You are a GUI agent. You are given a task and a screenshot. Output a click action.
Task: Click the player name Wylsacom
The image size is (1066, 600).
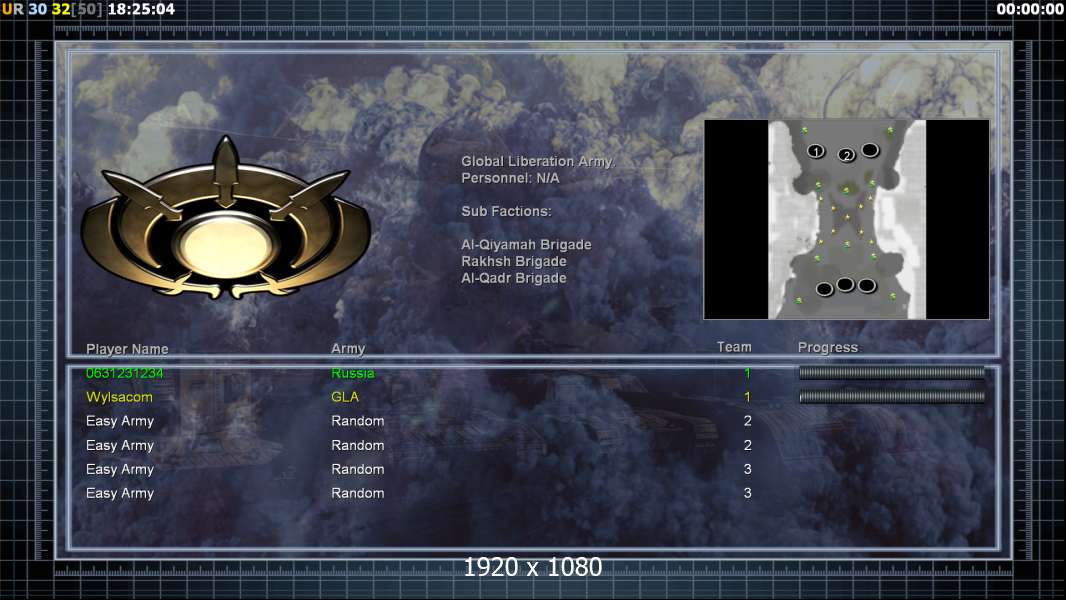tap(119, 397)
